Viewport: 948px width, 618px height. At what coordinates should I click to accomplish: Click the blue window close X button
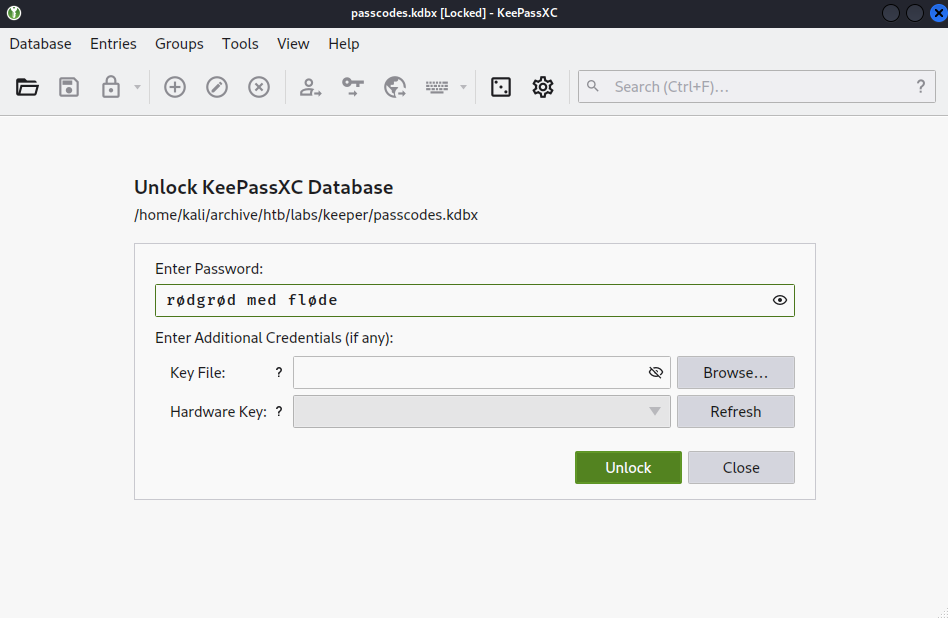pyautogui.click(x=939, y=13)
